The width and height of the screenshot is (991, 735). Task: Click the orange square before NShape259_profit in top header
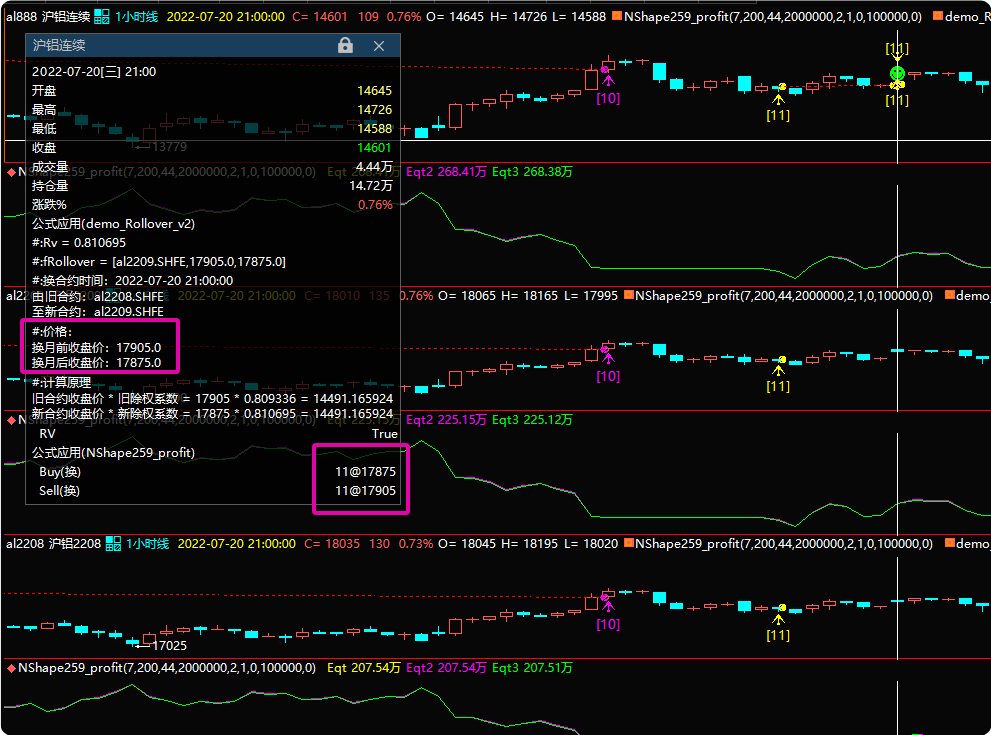pos(615,17)
